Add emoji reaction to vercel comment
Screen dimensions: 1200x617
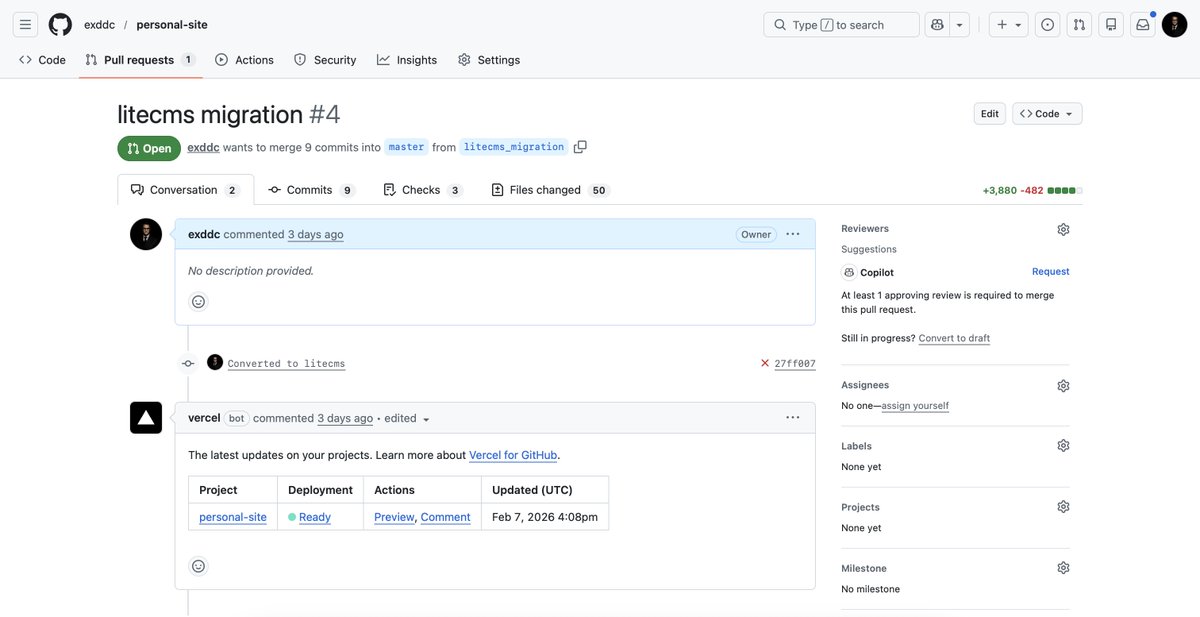pyautogui.click(x=198, y=566)
